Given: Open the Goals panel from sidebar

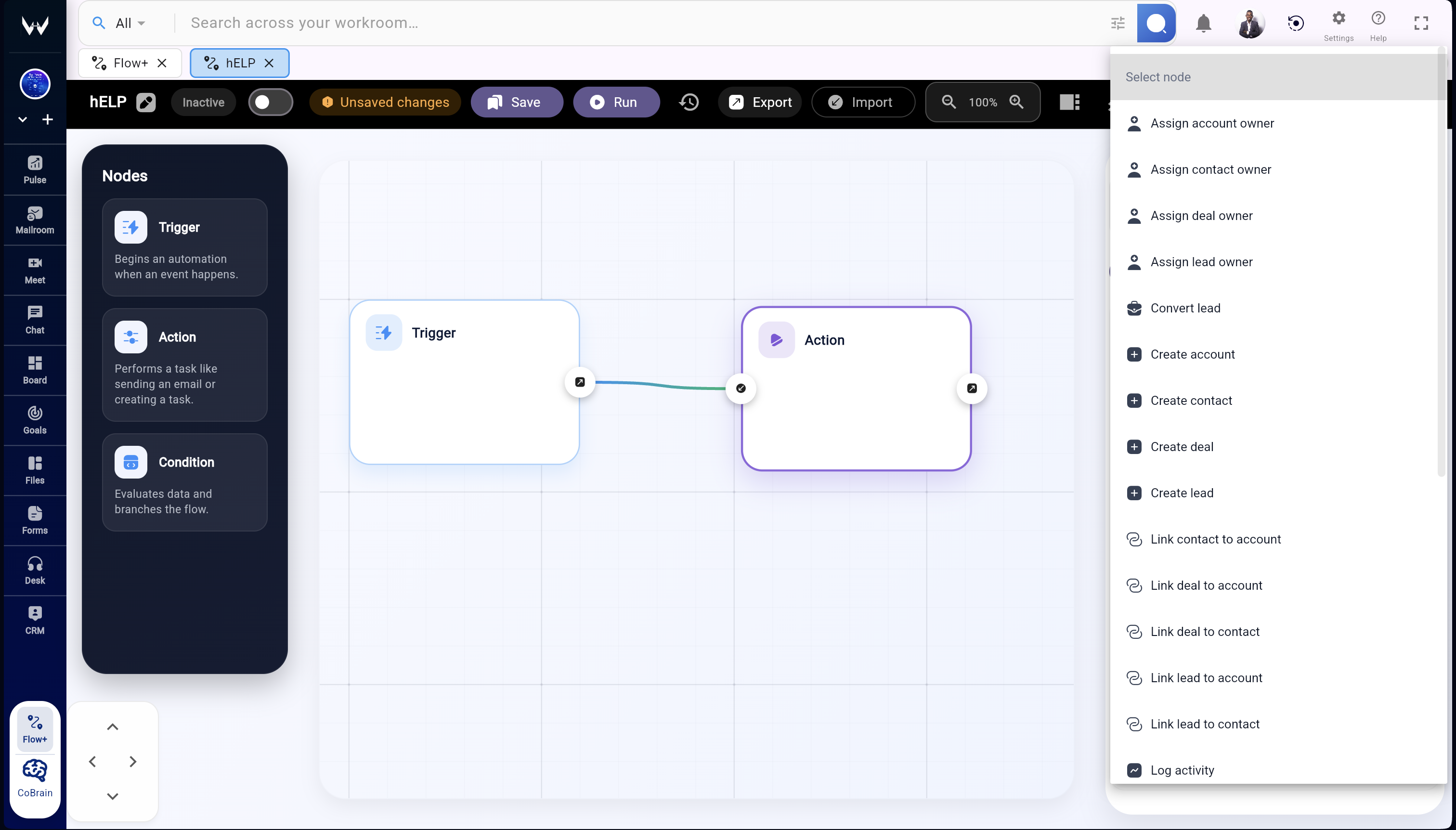Looking at the screenshot, I should pyautogui.click(x=34, y=420).
